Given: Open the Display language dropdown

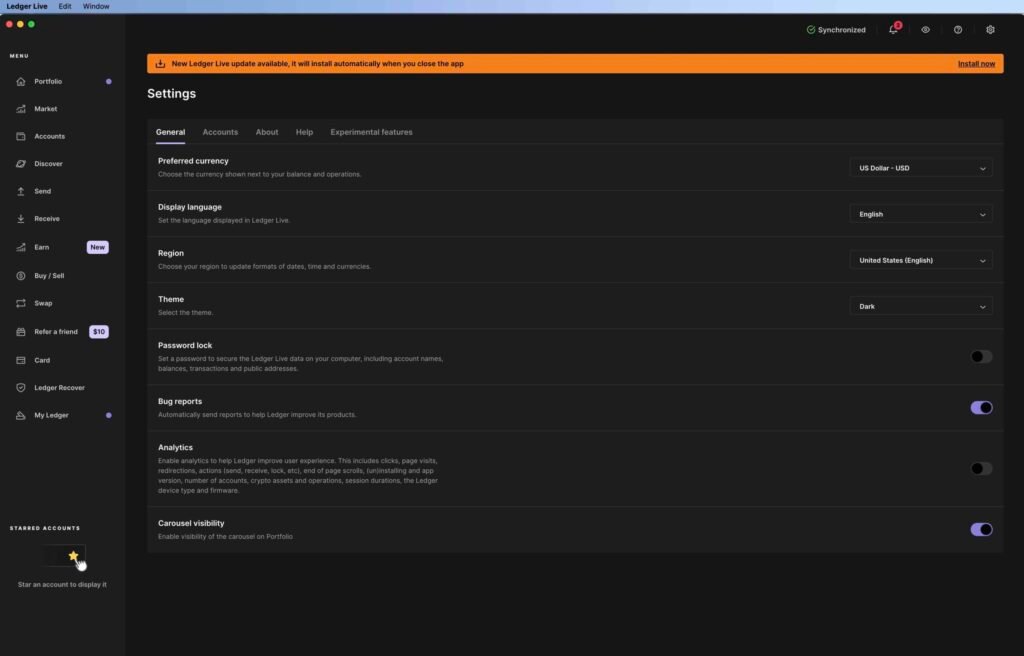Looking at the screenshot, I should 921,214.
